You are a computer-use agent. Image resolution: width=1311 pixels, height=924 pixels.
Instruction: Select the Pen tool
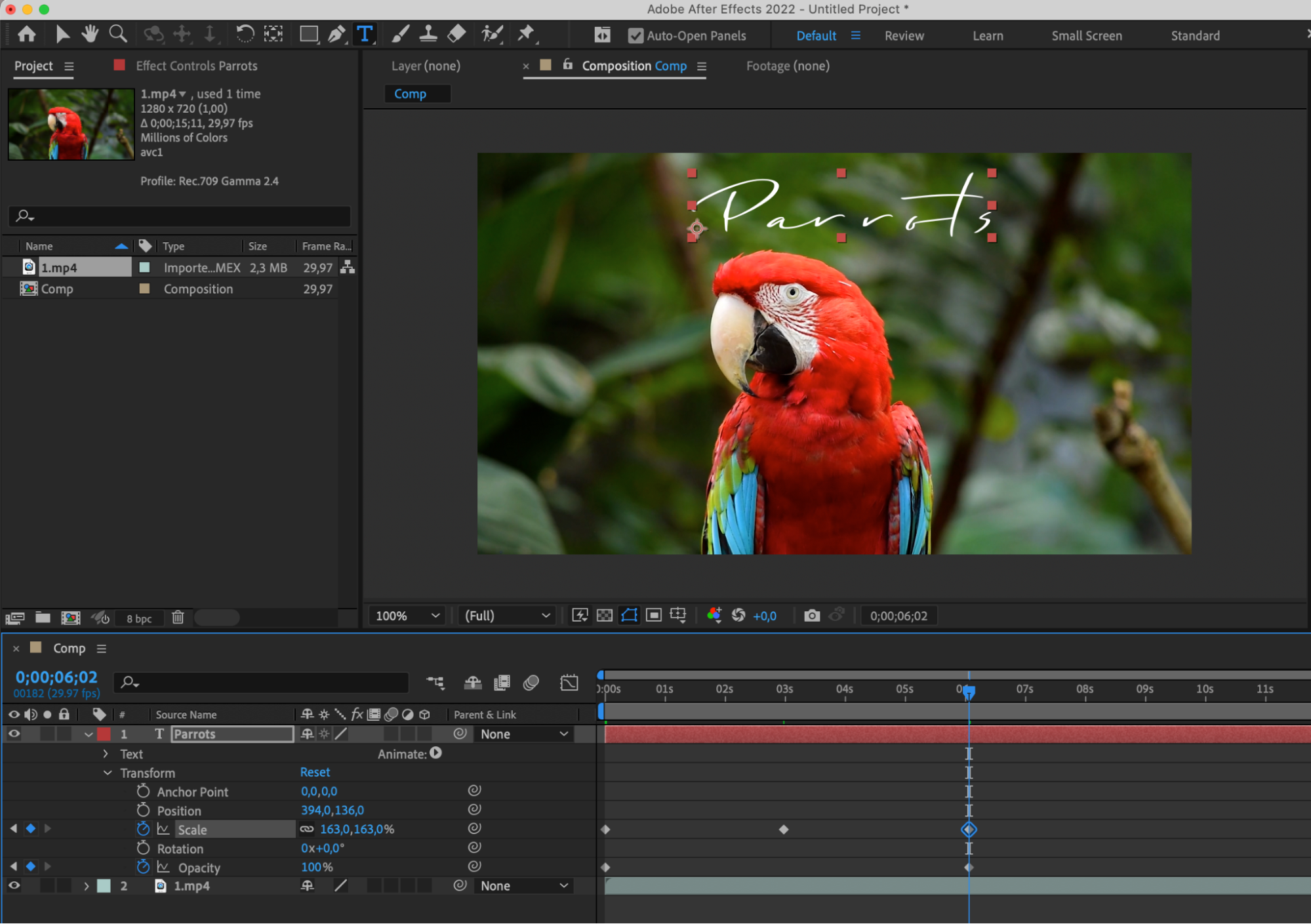[x=336, y=34]
